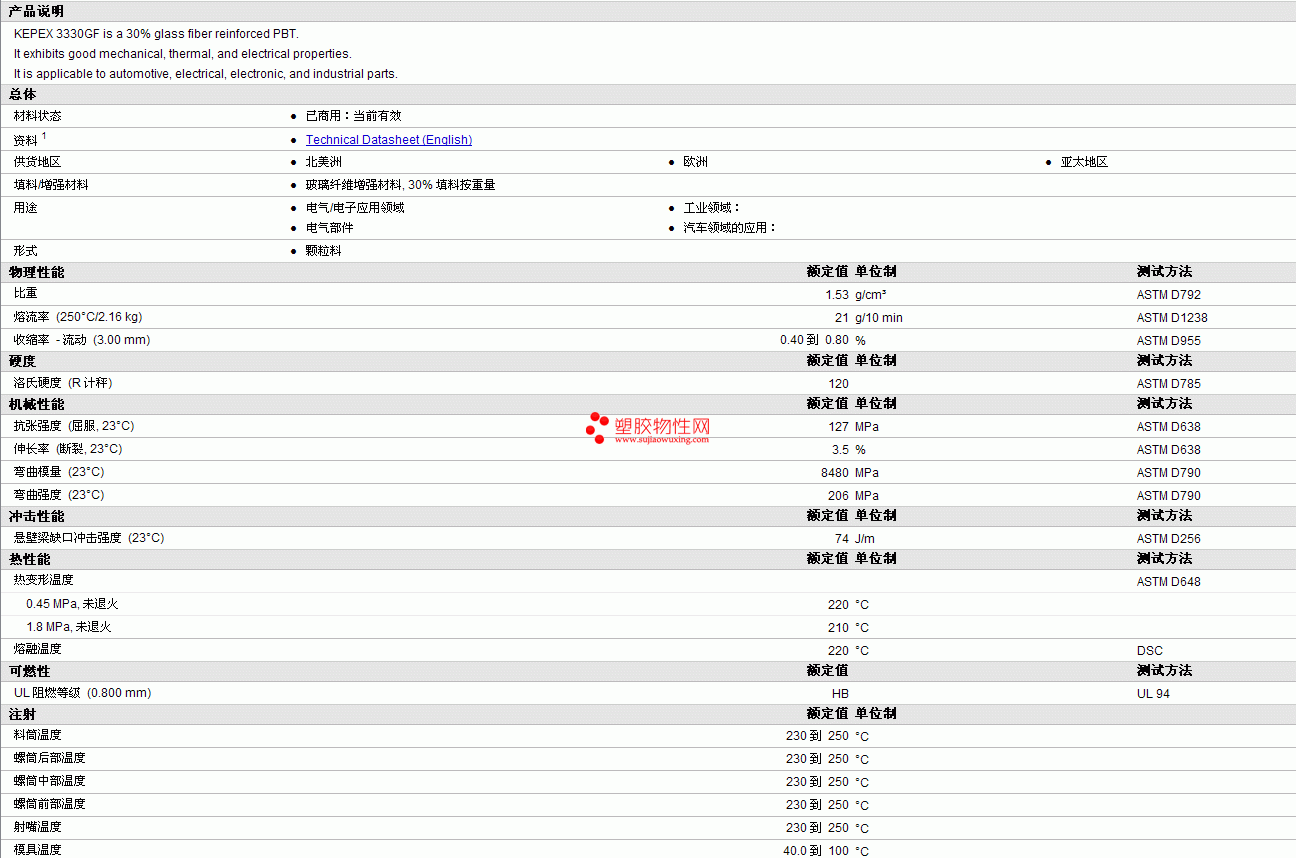Select ASTM D792 test method
The width and height of the screenshot is (1296, 858).
point(1169,295)
